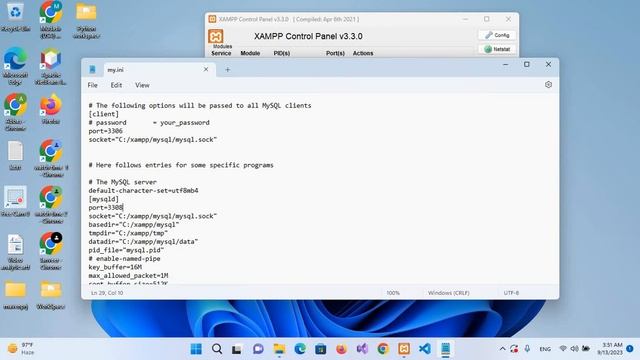Click the # enable-named-pipe comment line
640x360 pixels.
coord(124,258)
